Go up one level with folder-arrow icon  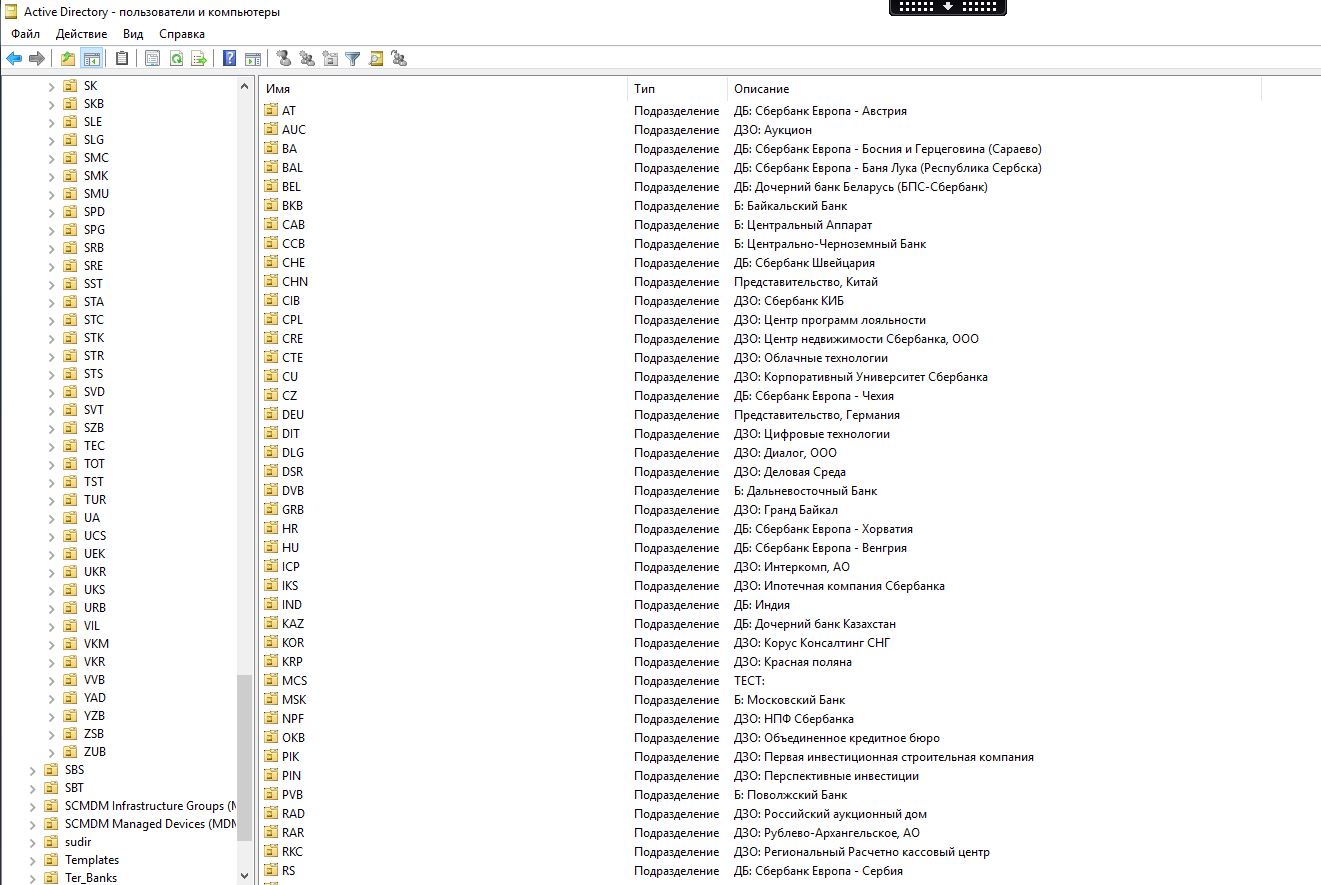pos(68,59)
